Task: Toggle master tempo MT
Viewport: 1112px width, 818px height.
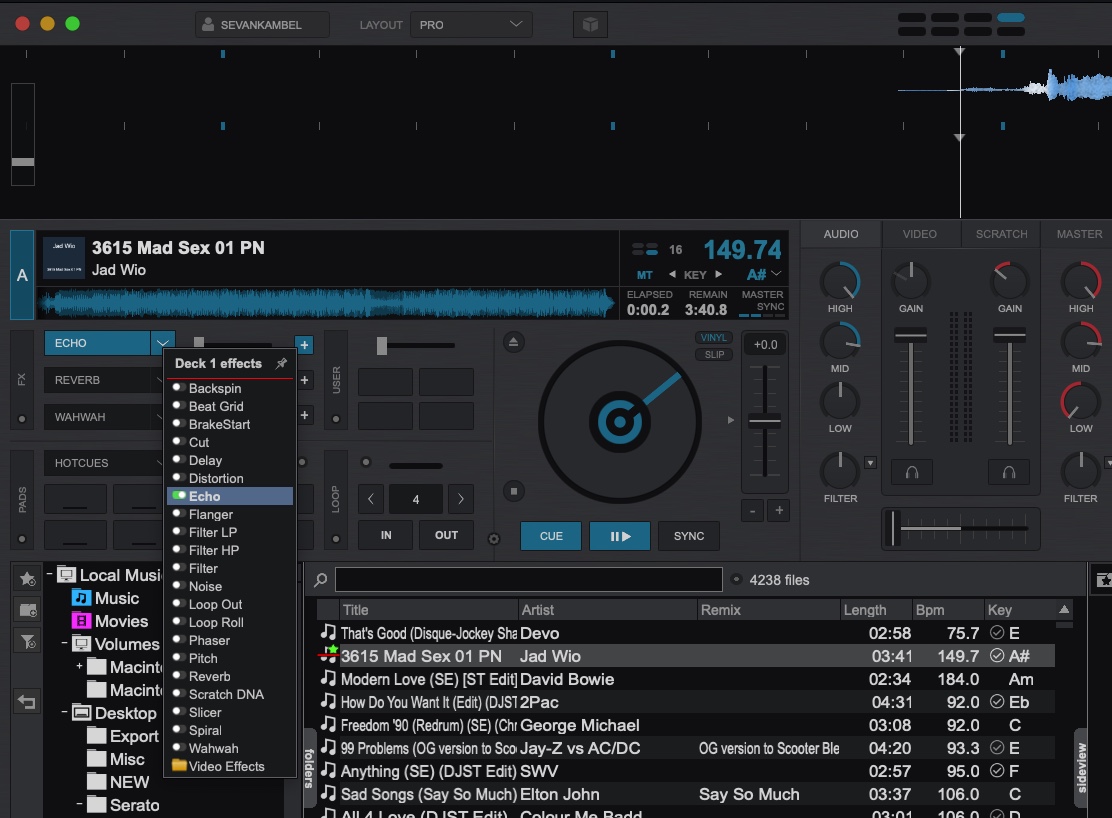Action: (x=644, y=275)
